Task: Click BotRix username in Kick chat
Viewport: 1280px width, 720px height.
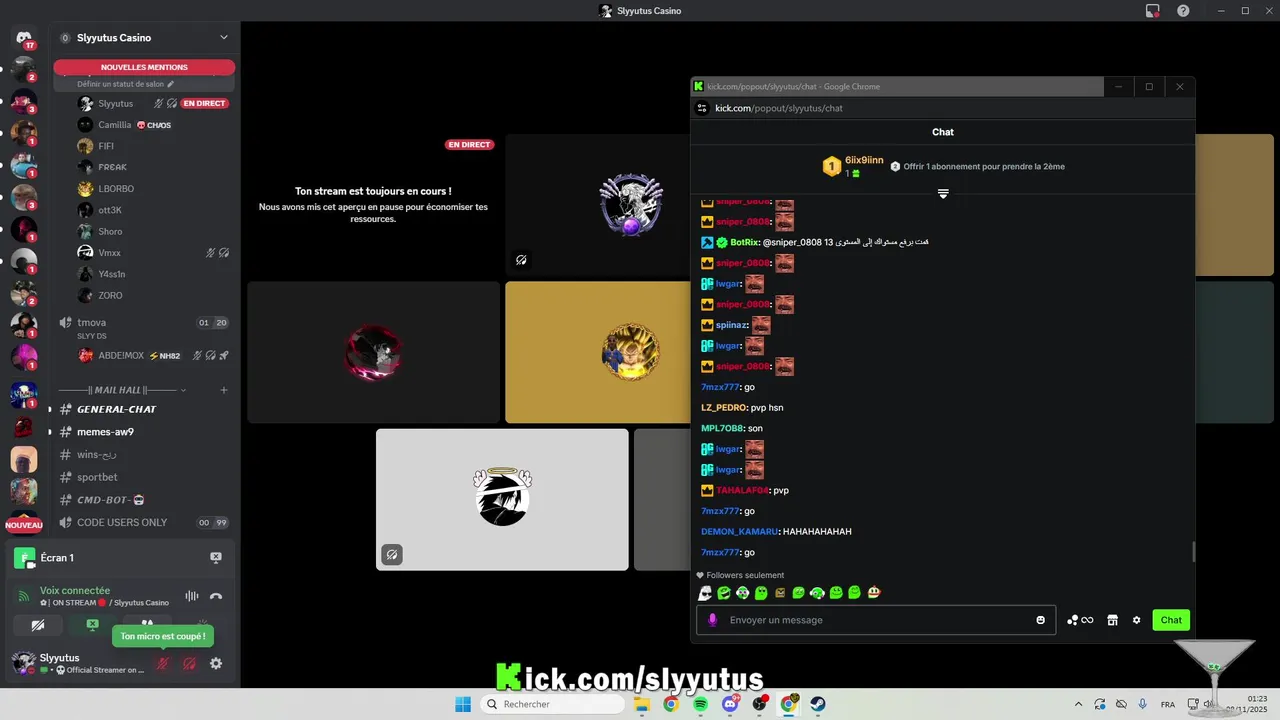Action: click(x=744, y=242)
